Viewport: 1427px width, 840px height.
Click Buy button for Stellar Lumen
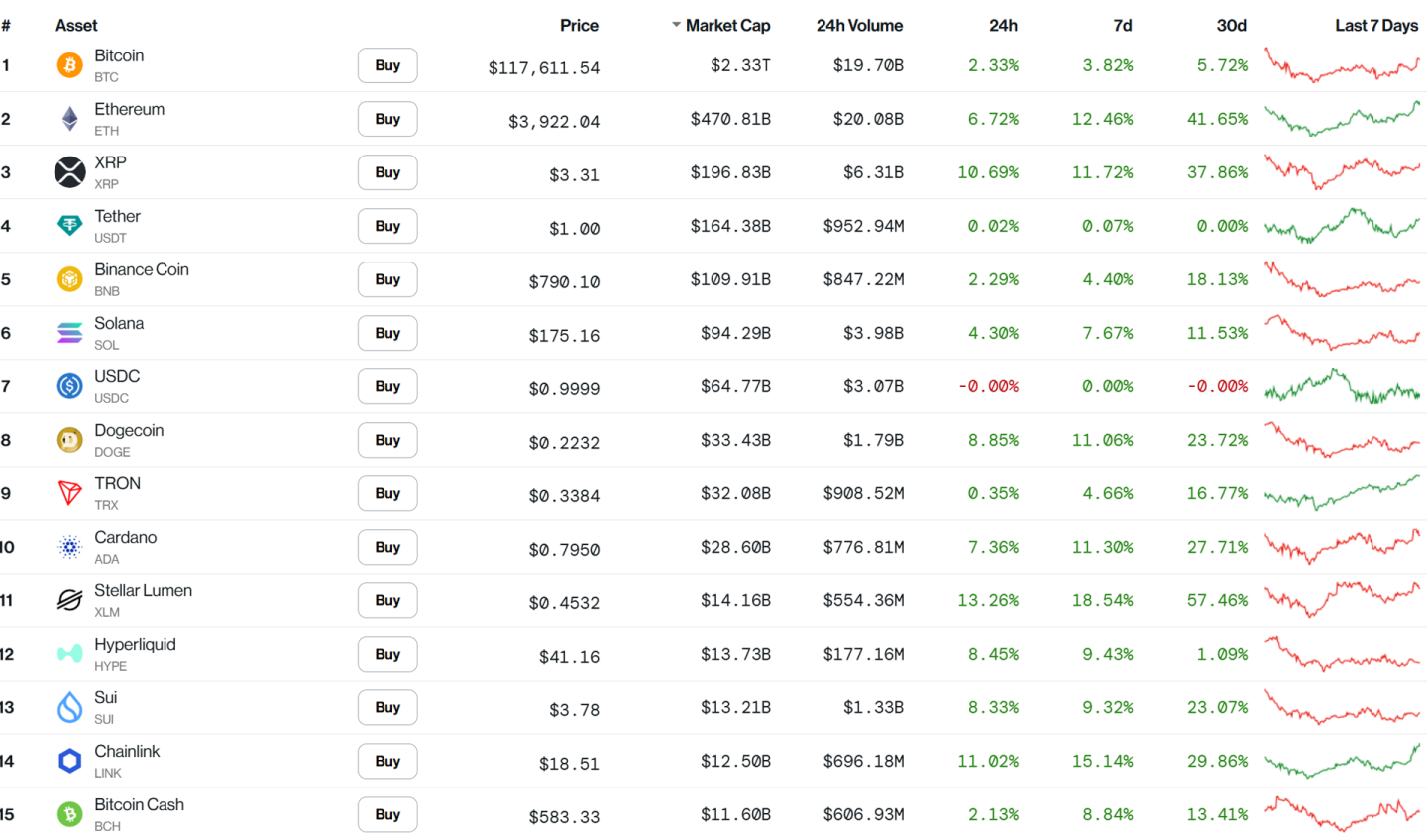(x=387, y=600)
